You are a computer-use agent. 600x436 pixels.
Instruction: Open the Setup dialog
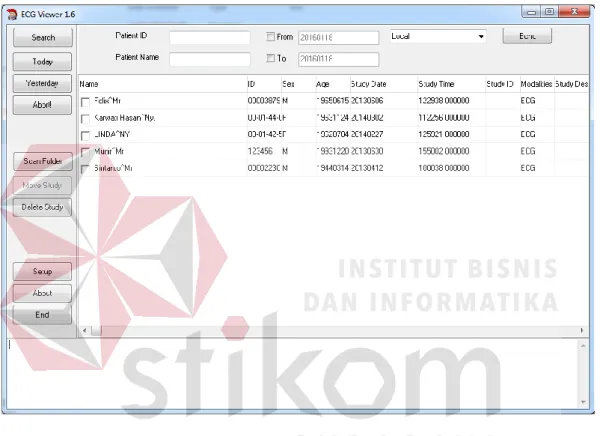pos(42,271)
